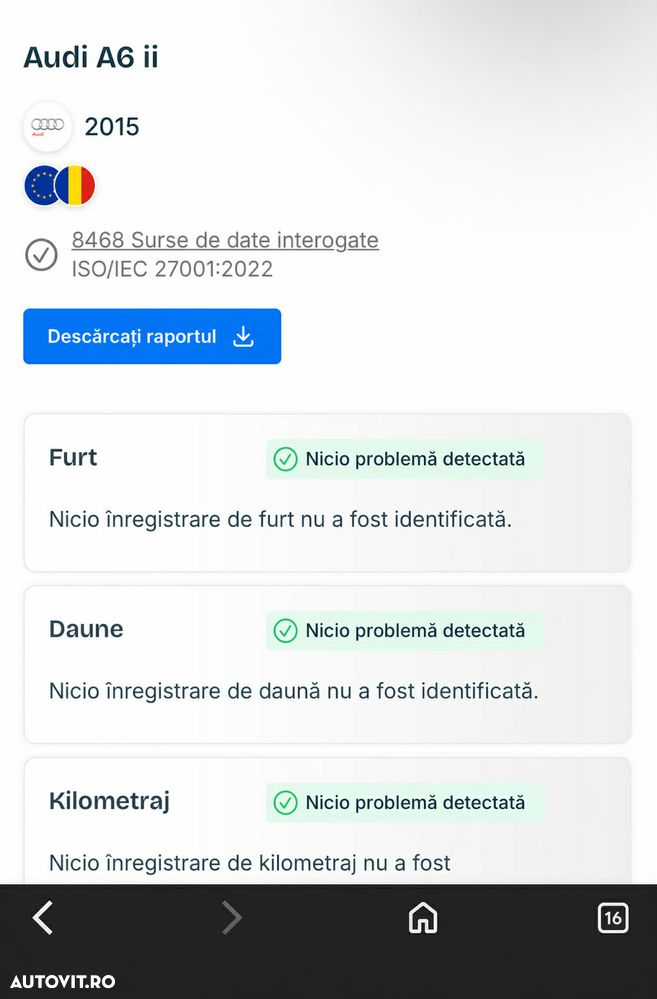This screenshot has height=999, width=657.
Task: Tap the 'Audi A6 ii' vehicle title
Action: tap(91, 58)
